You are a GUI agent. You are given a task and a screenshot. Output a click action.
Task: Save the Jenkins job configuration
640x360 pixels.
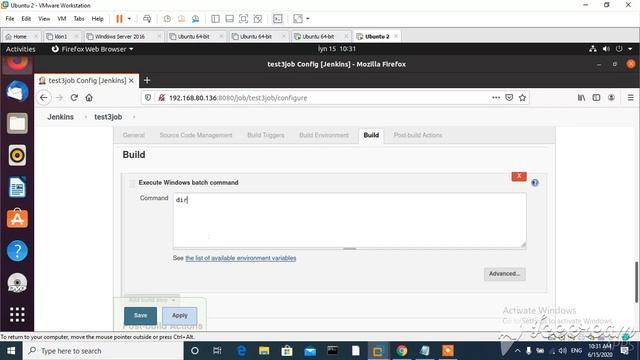click(x=140, y=316)
